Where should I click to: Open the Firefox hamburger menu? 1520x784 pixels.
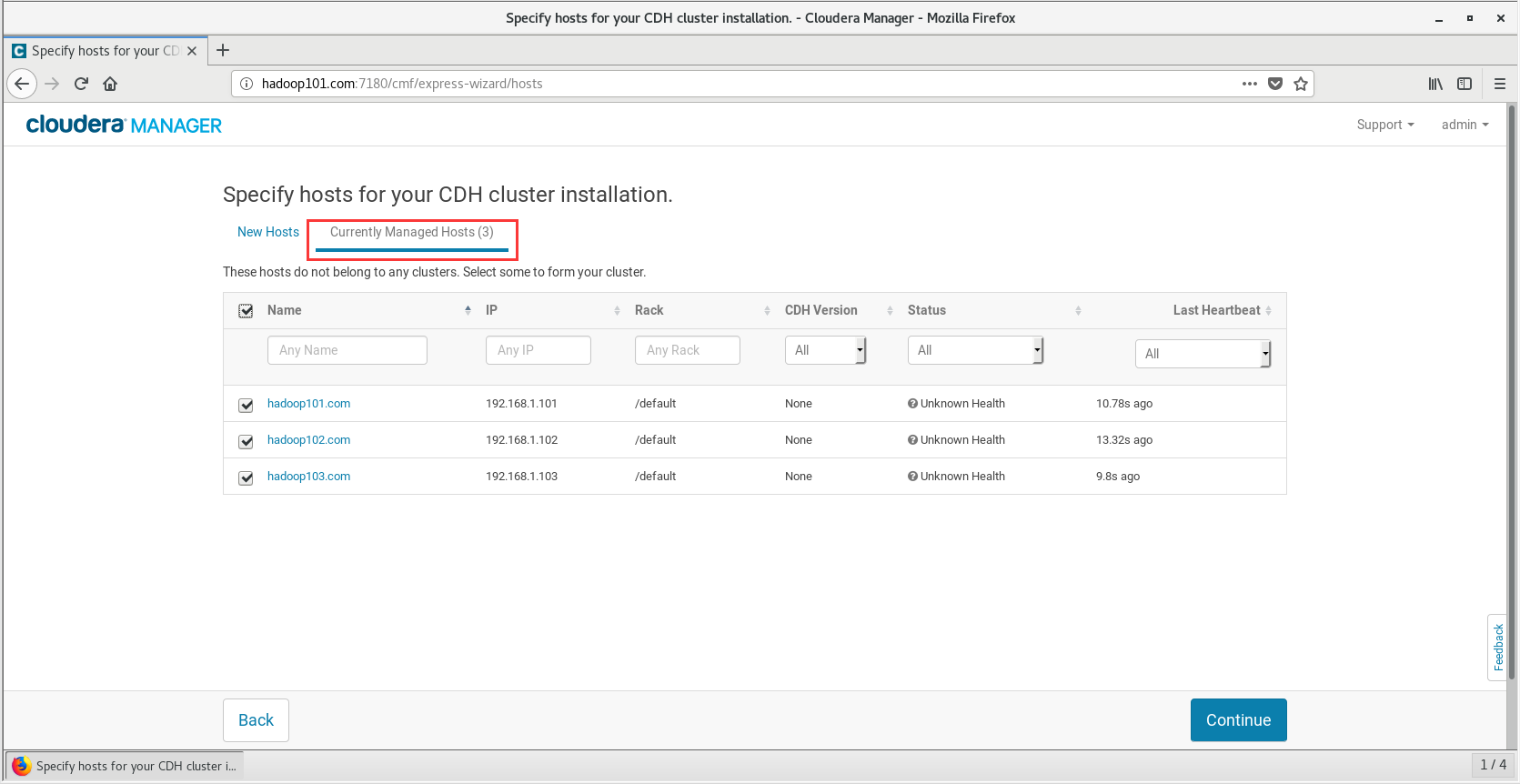1500,84
